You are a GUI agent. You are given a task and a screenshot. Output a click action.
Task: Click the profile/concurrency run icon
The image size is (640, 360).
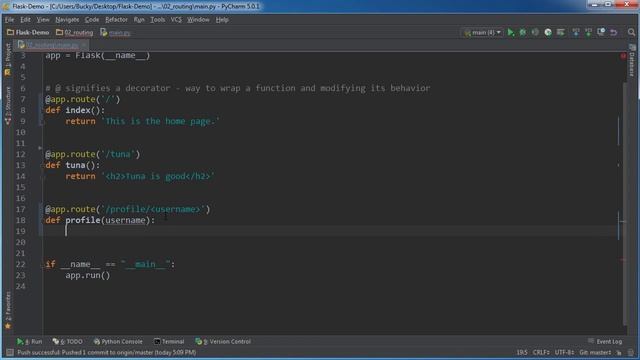coord(548,32)
